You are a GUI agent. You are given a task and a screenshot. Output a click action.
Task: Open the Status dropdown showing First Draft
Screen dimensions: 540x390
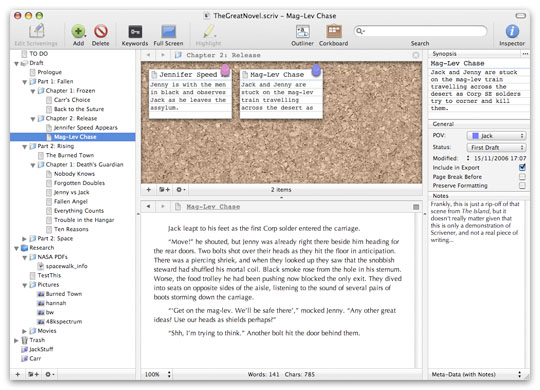pos(497,147)
